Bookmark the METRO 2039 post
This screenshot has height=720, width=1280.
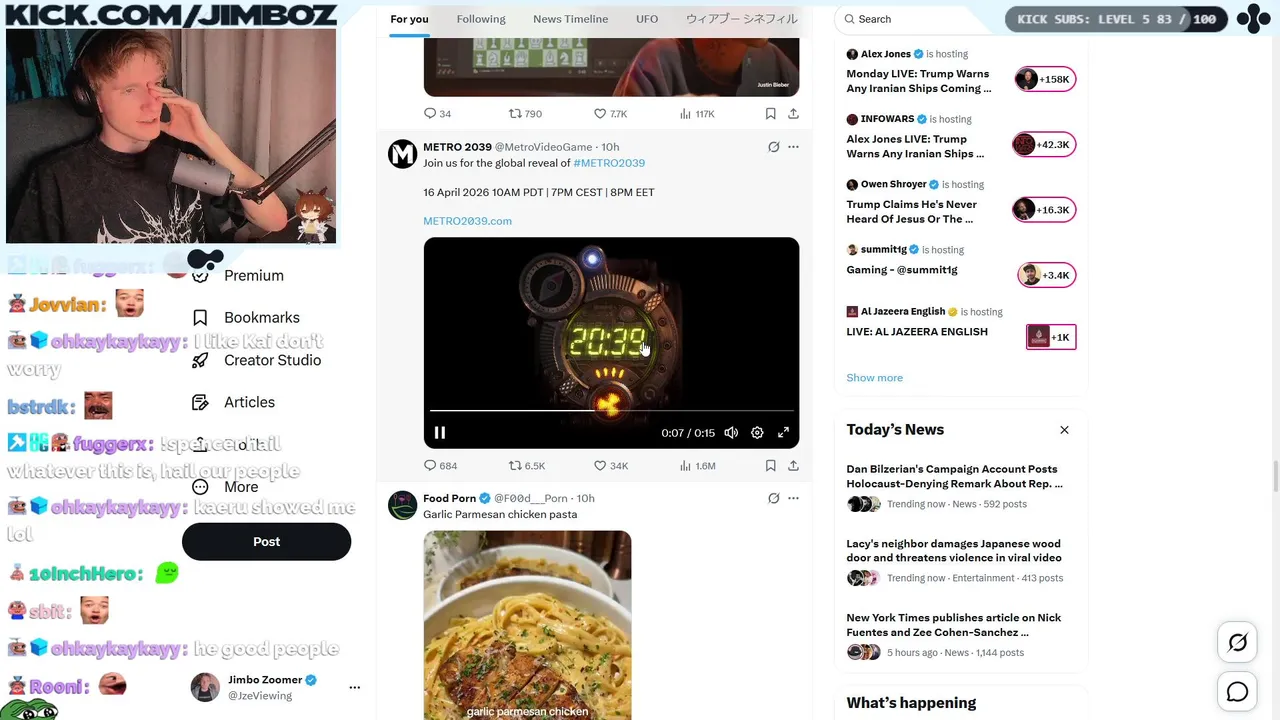click(x=770, y=466)
